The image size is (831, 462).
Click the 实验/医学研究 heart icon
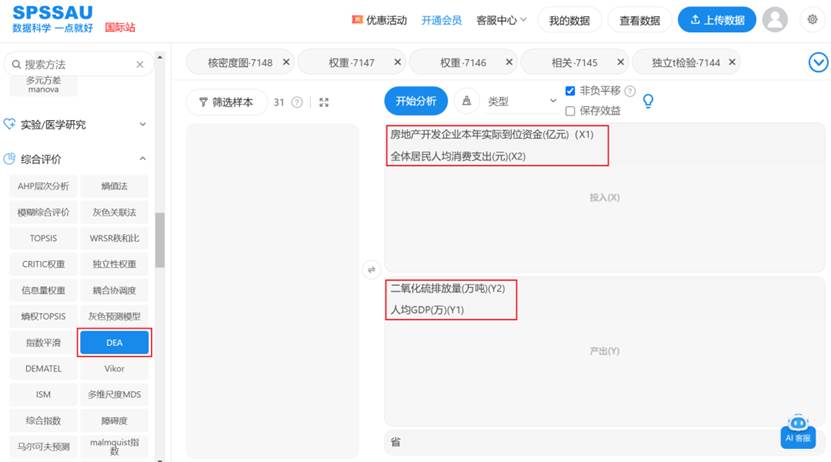click(x=10, y=124)
